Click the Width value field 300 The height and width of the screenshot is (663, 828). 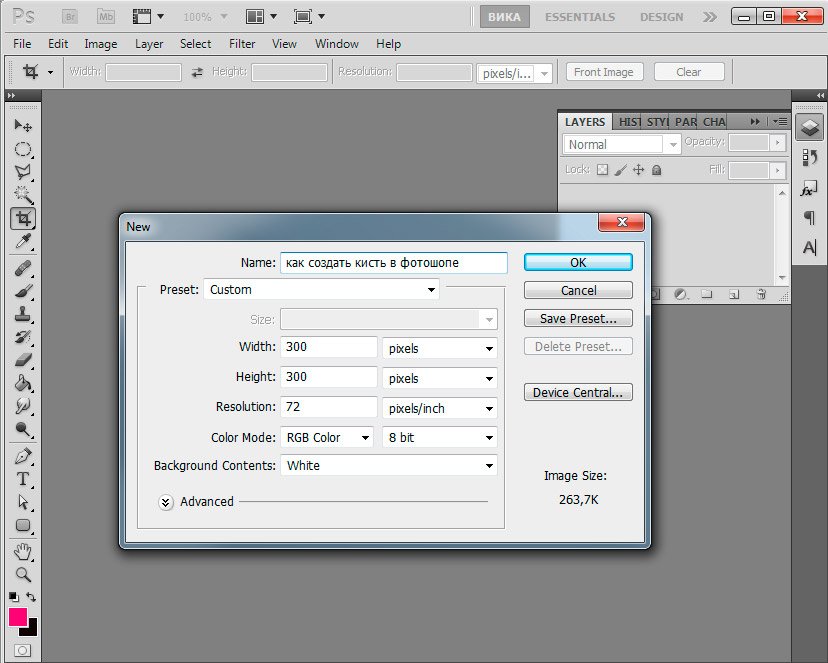[x=328, y=347]
